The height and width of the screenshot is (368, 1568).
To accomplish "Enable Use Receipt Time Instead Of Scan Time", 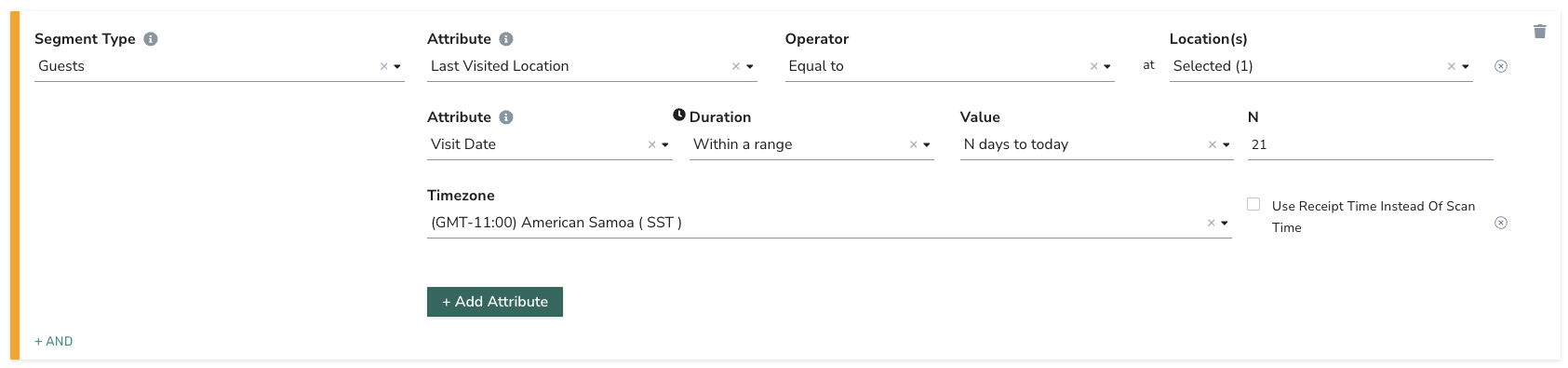I will tap(1253, 204).
